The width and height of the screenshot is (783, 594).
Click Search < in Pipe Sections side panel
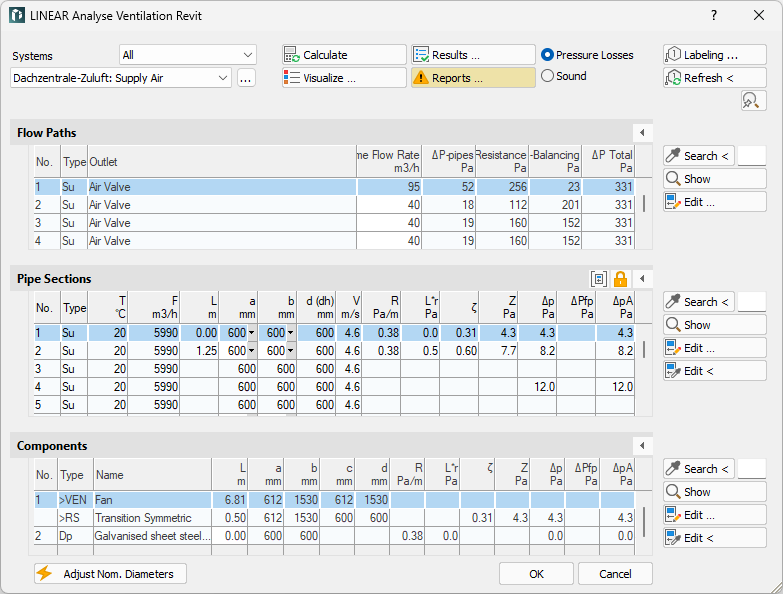point(699,301)
